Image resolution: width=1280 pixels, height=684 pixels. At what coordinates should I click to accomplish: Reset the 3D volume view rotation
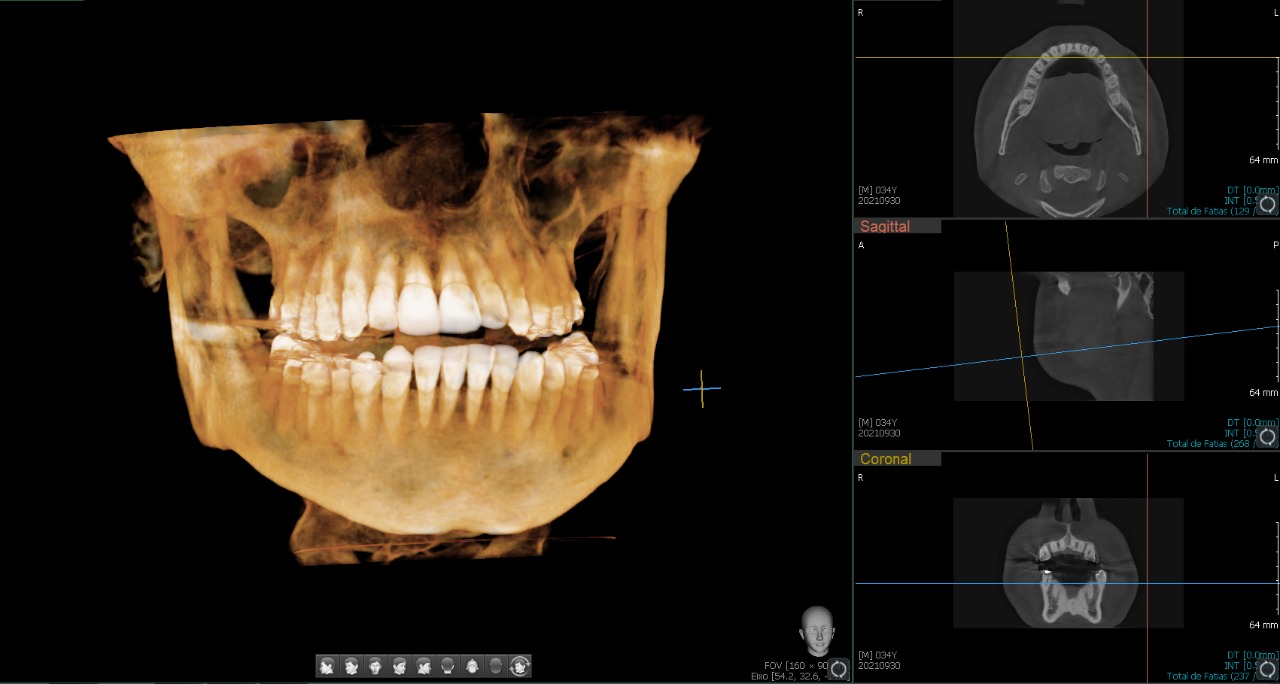(x=838, y=668)
